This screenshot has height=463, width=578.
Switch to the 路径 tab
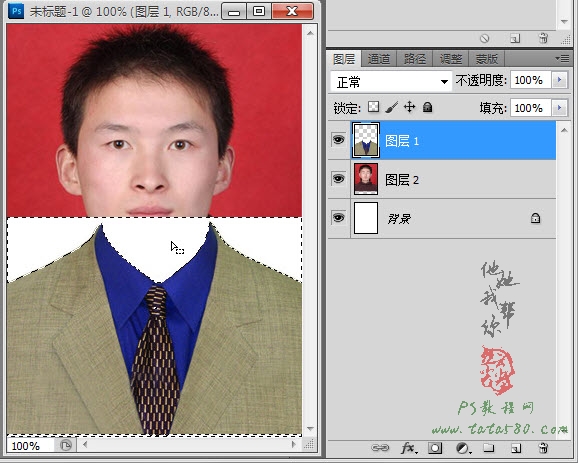(x=415, y=59)
